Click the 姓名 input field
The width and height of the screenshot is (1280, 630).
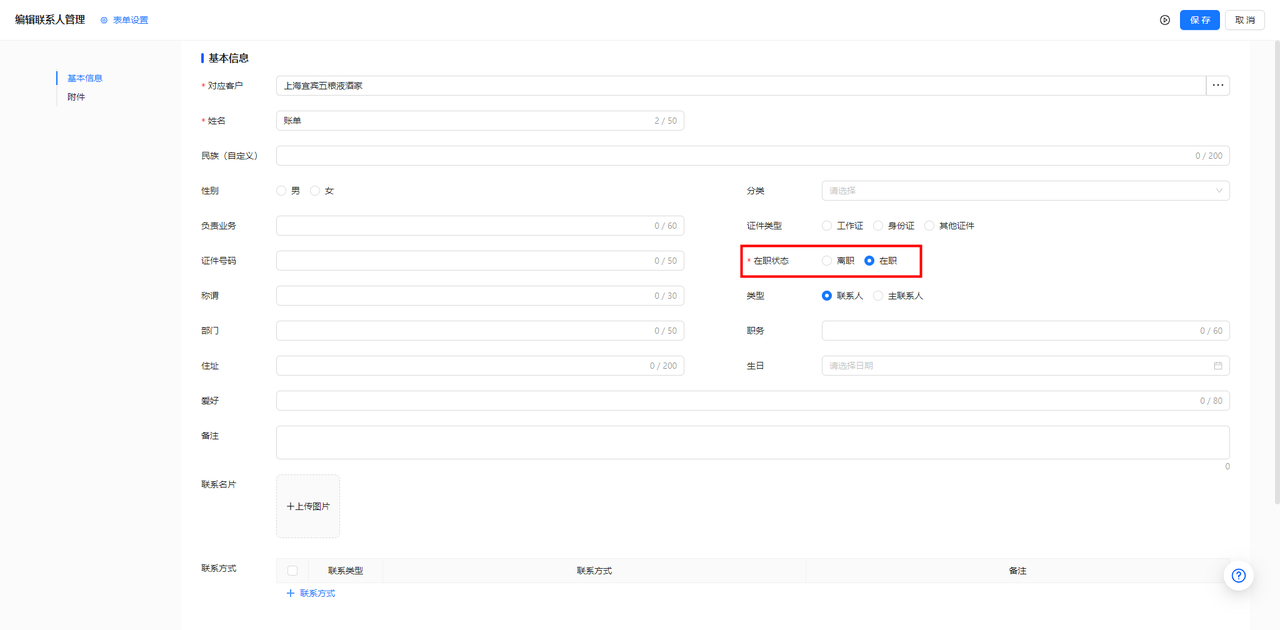pyautogui.click(x=480, y=121)
